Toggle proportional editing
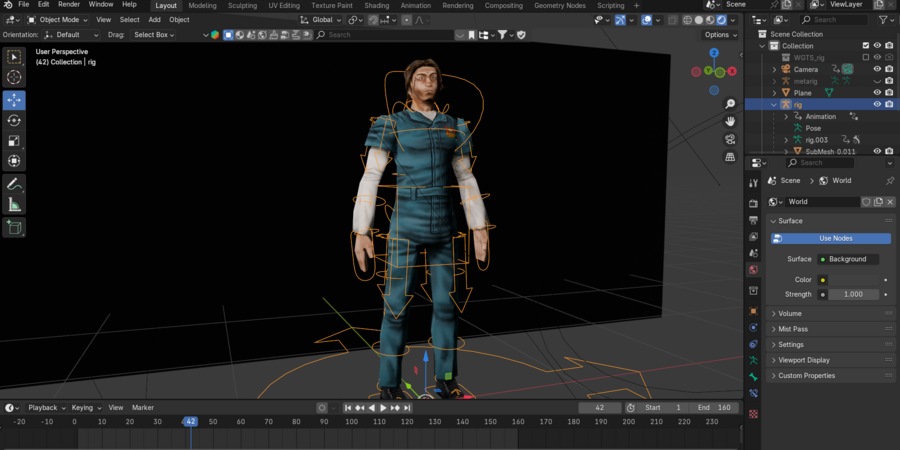 click(407, 20)
